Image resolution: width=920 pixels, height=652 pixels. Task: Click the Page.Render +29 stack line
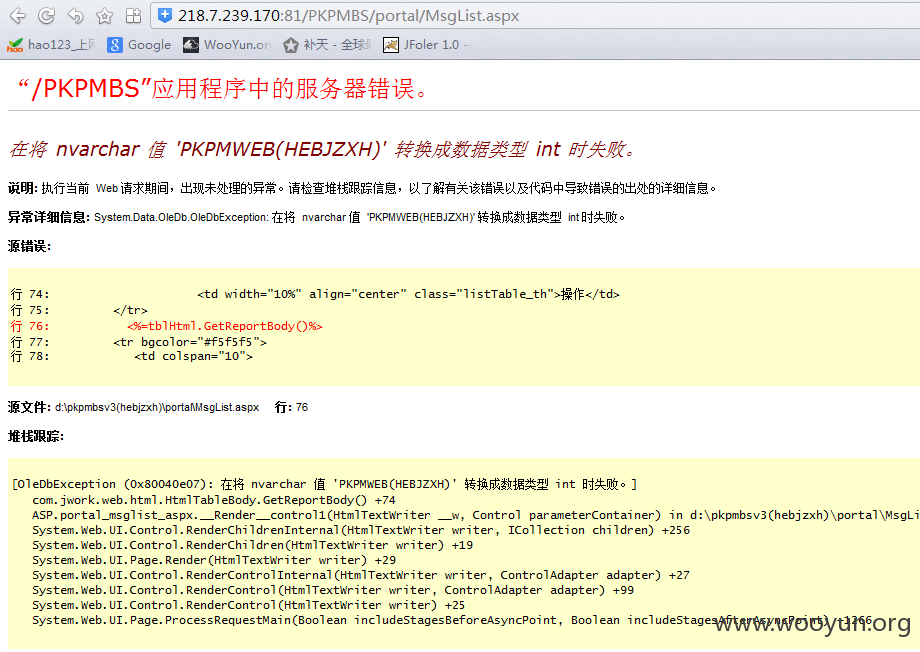(214, 560)
